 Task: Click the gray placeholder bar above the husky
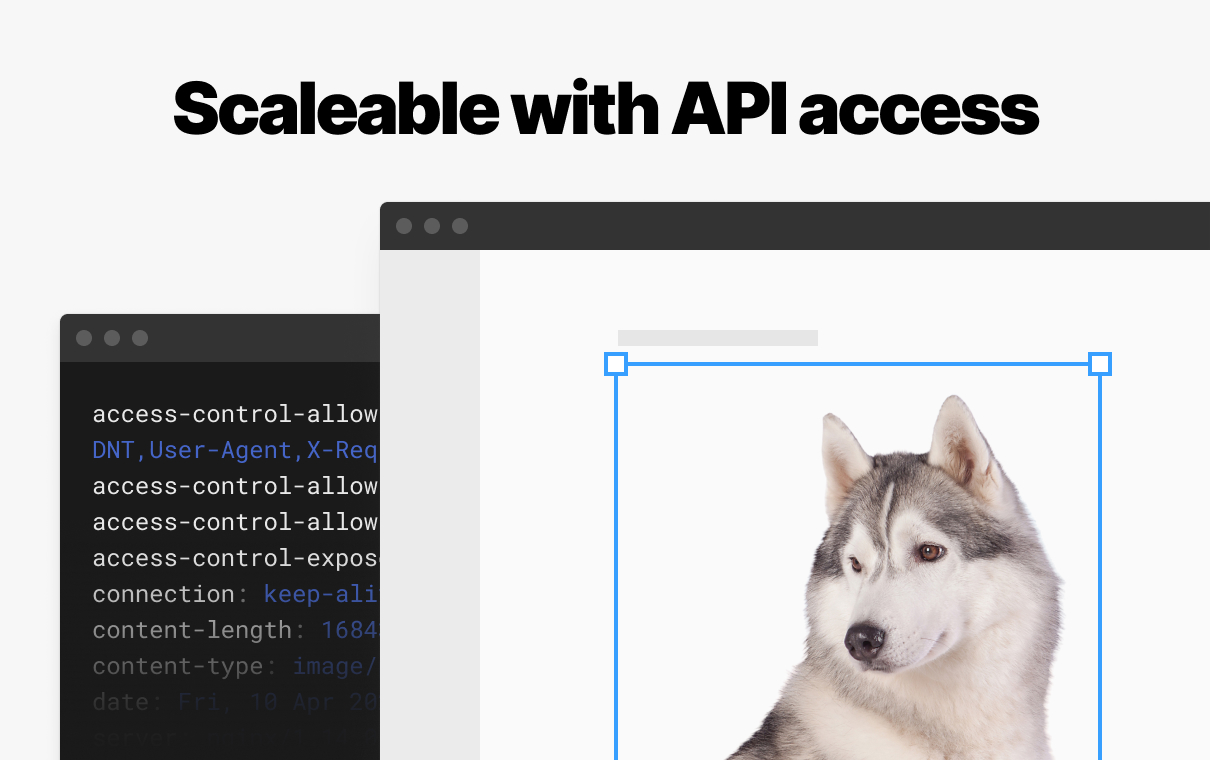click(x=717, y=338)
